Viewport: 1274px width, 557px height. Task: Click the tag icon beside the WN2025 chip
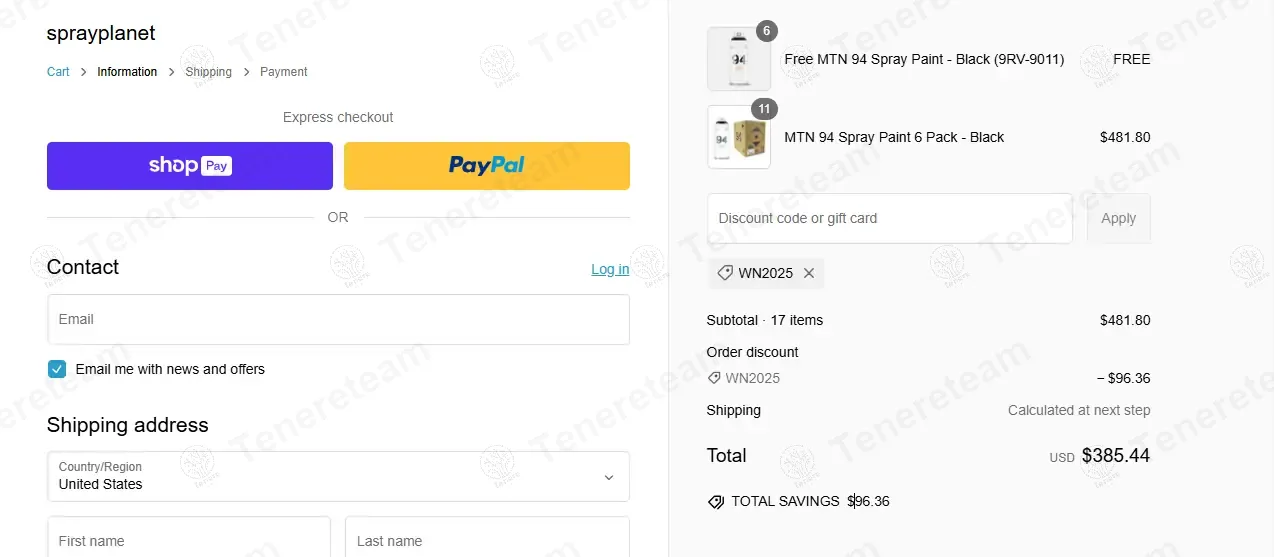tap(725, 273)
